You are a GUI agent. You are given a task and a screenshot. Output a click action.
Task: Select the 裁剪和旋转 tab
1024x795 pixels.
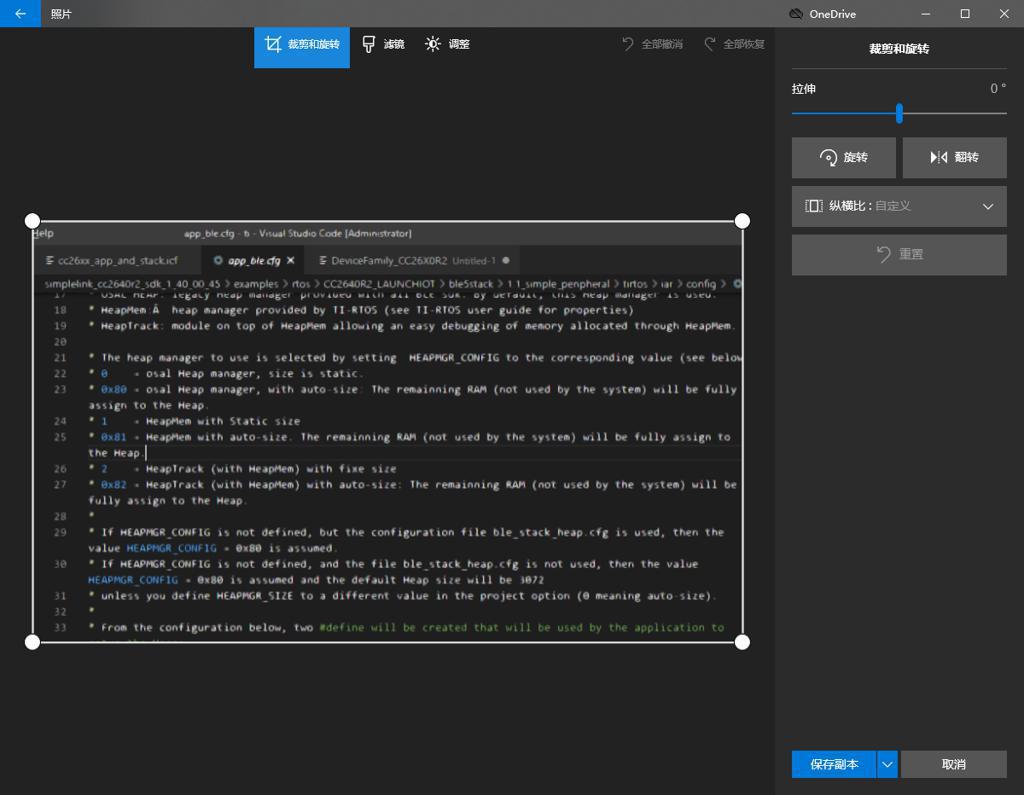(x=302, y=47)
